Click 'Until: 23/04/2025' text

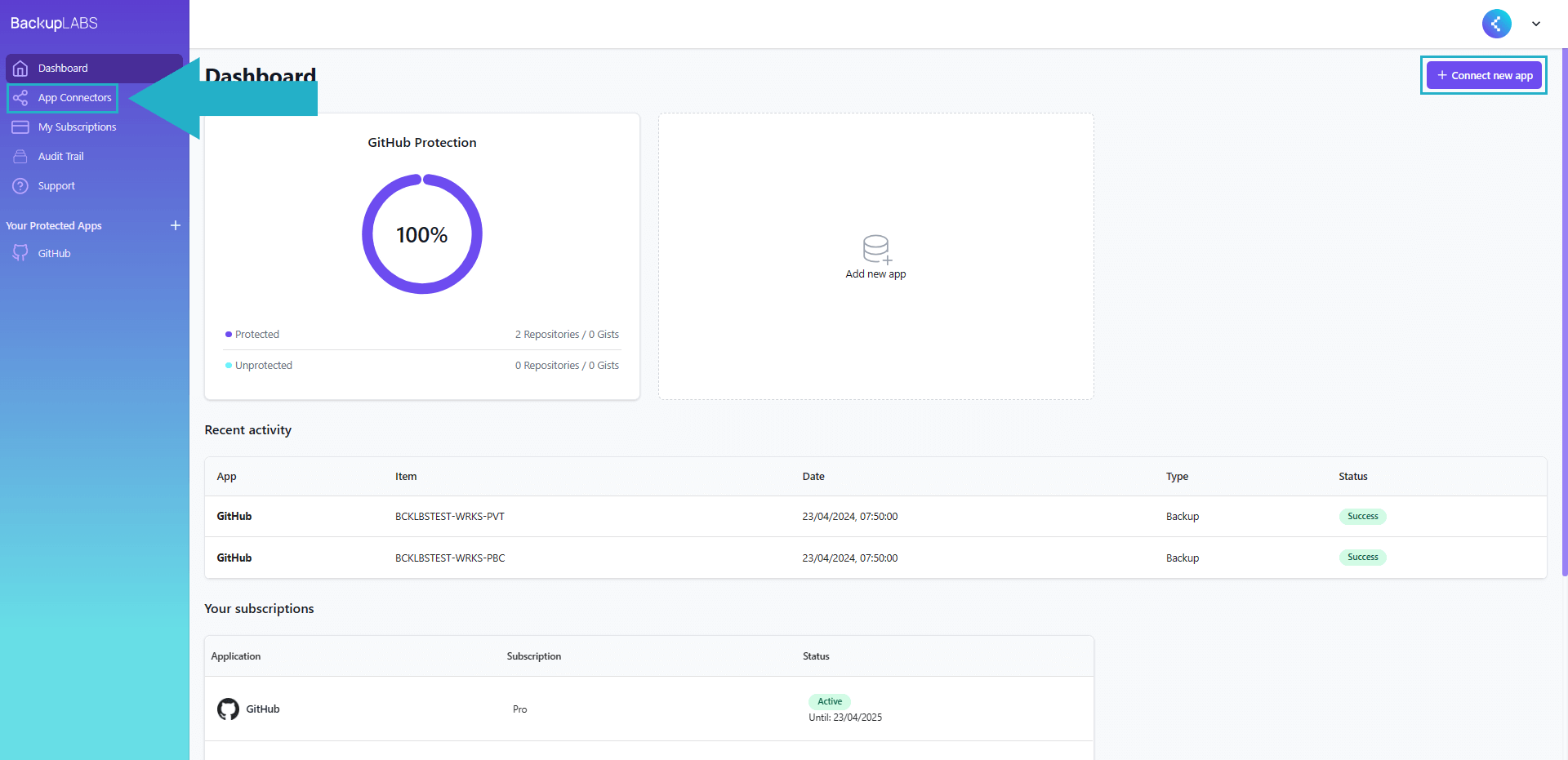[845, 718]
